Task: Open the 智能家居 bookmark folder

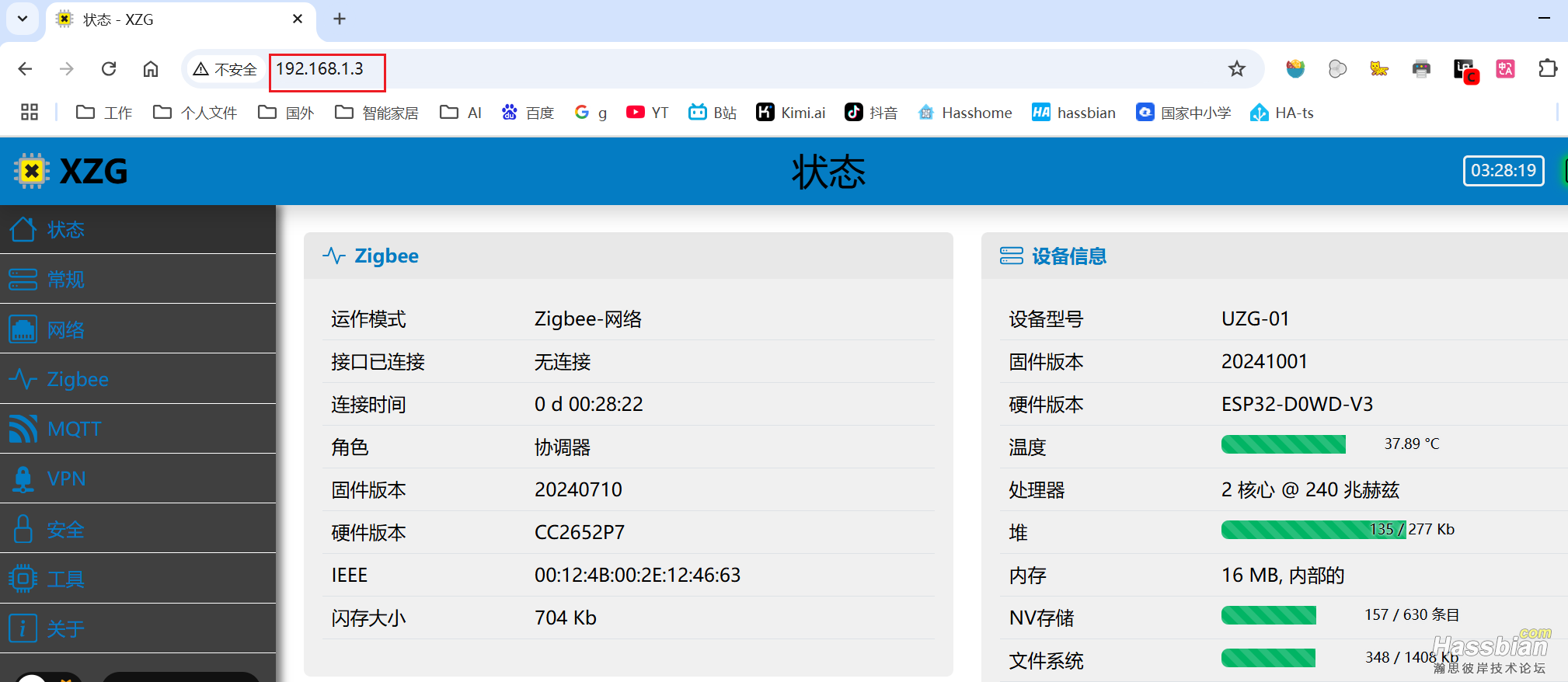Action: tap(377, 113)
